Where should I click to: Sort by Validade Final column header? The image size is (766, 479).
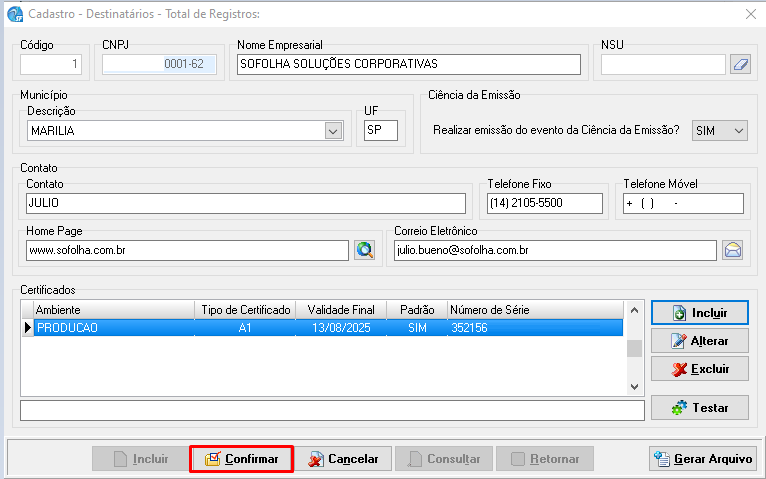coord(341,310)
